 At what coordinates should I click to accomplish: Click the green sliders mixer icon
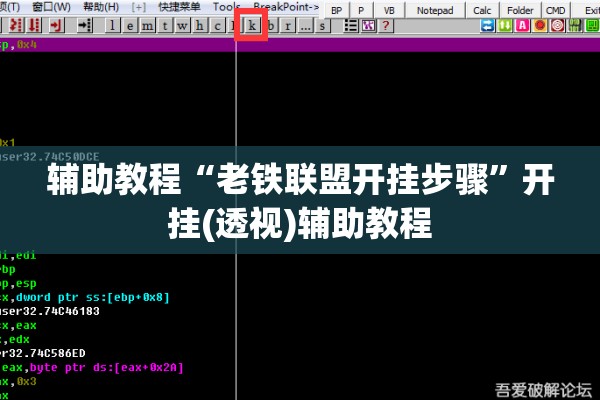coord(575,26)
